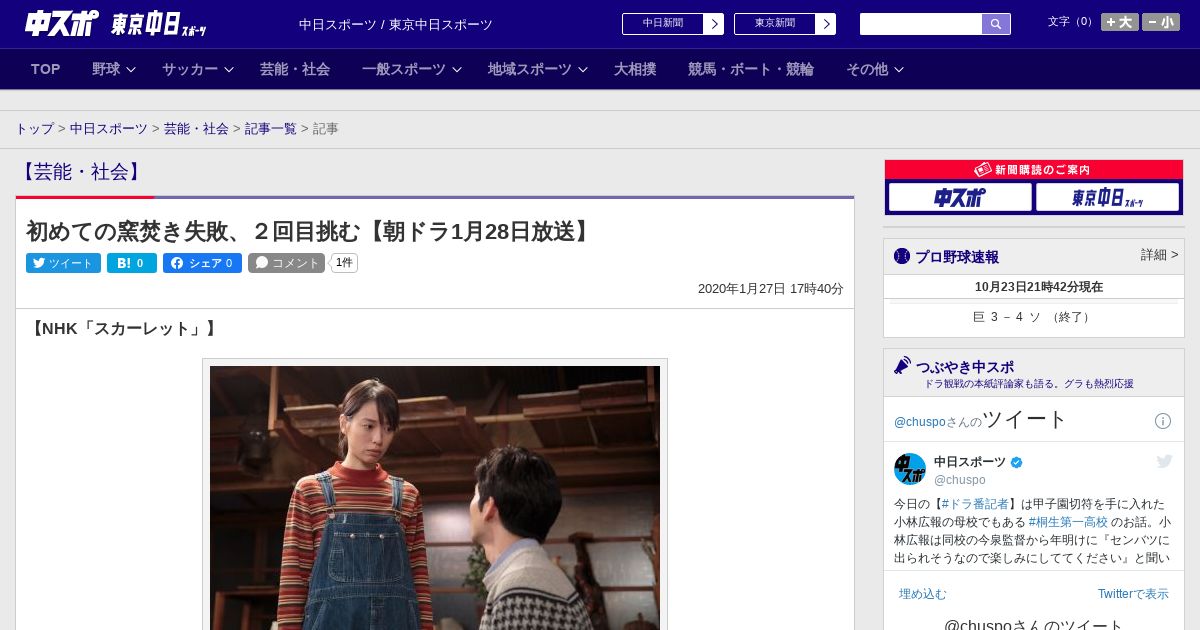Screen dimensions: 1200x630
Task: Open the 中日新聞 link button
Action: (672, 24)
